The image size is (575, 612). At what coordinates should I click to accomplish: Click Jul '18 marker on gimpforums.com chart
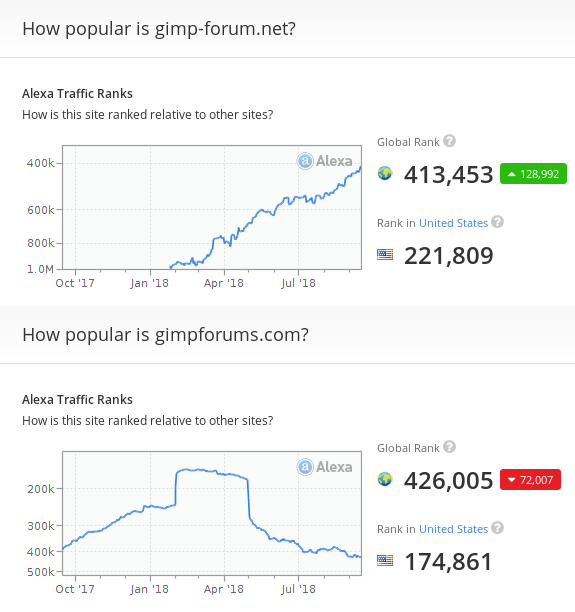pyautogui.click(x=299, y=589)
